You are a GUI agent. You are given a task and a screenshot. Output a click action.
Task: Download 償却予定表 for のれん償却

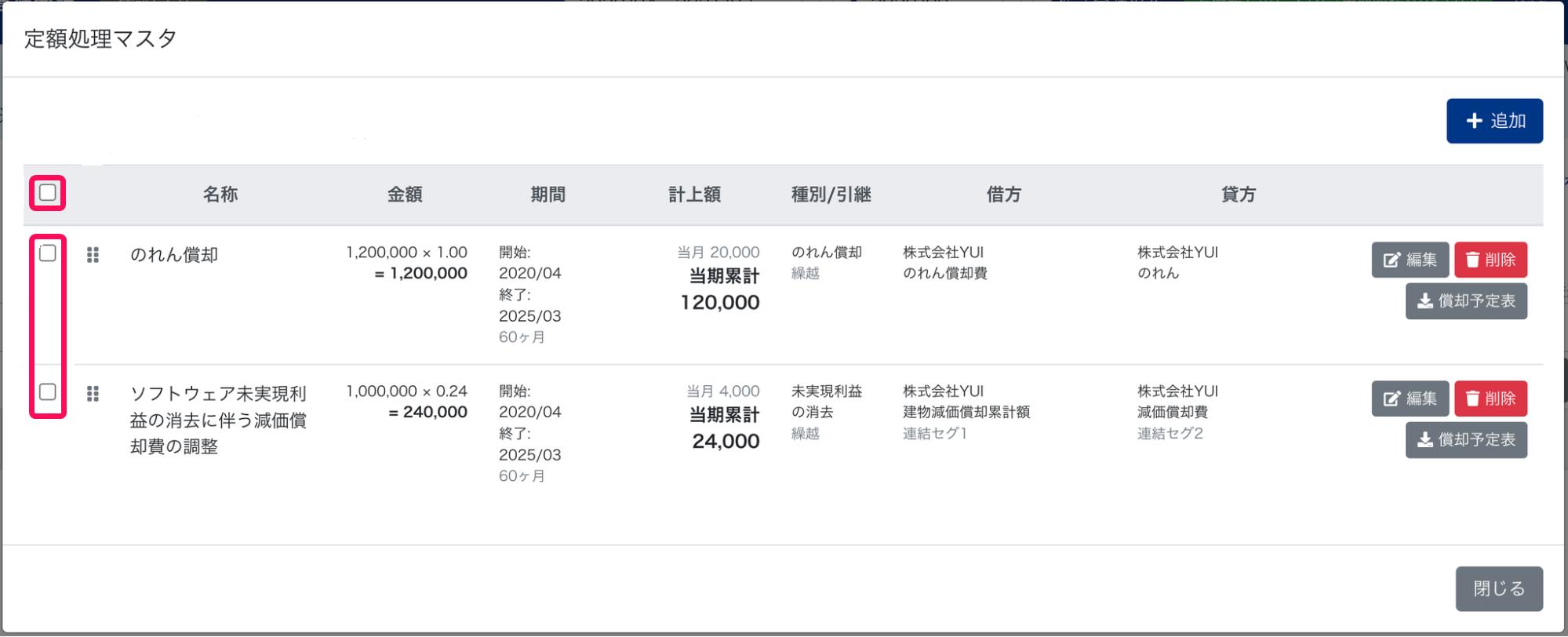coord(1466,301)
